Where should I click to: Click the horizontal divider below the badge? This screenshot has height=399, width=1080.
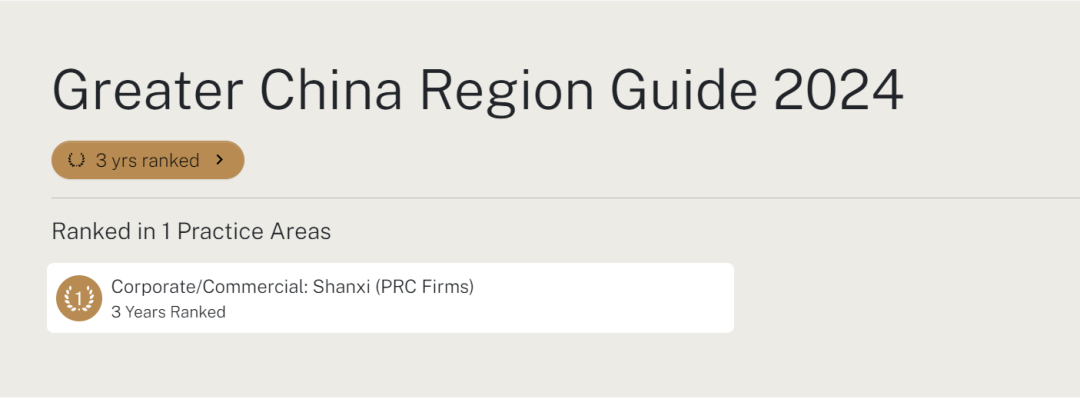565,198
